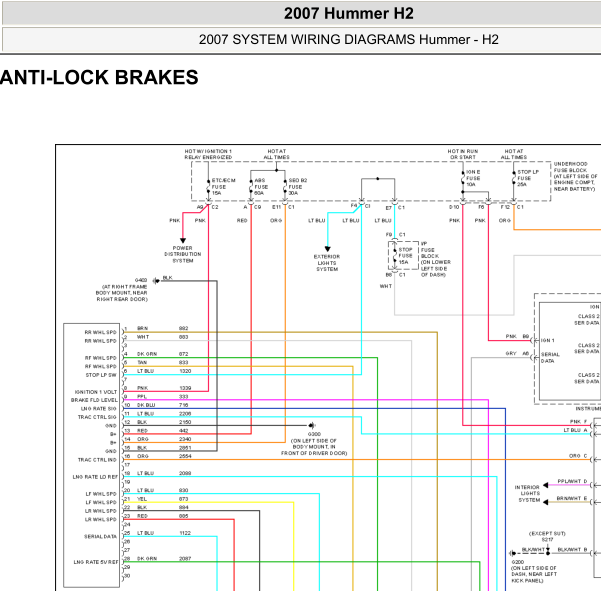
Task: Click the "LNG RATE 5V REF" pin label
Action: [96, 562]
